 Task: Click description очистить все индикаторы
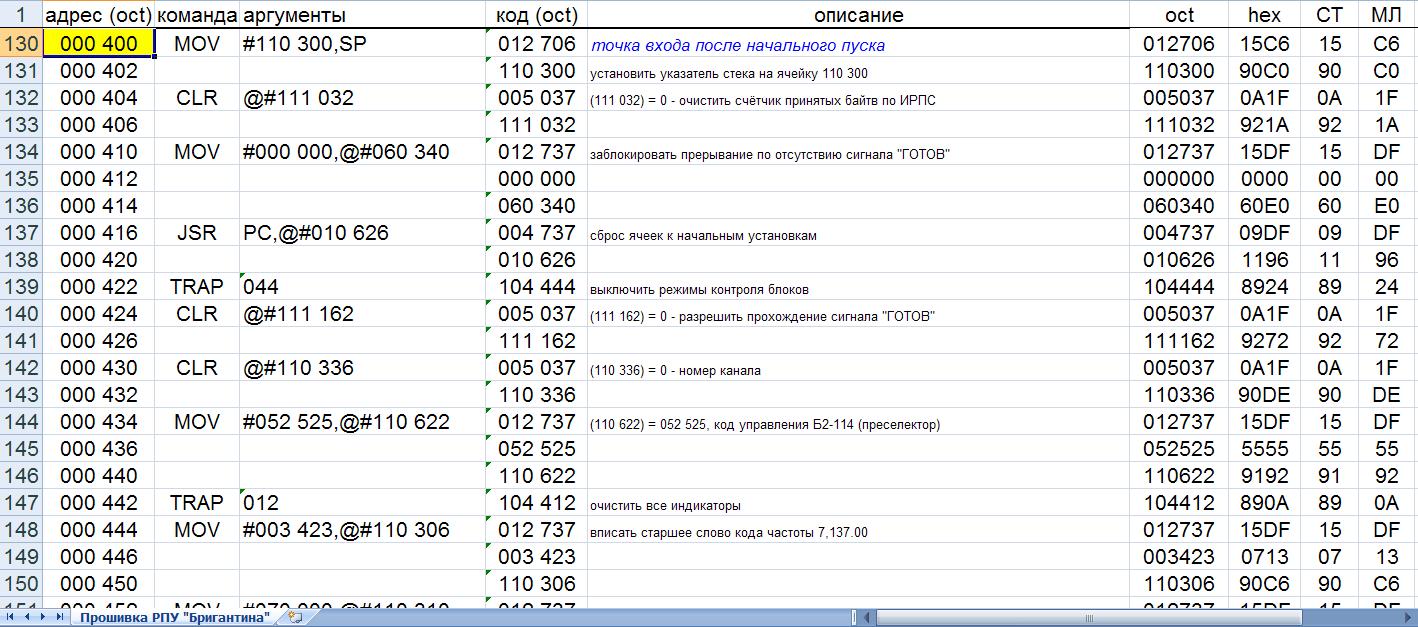665,505
